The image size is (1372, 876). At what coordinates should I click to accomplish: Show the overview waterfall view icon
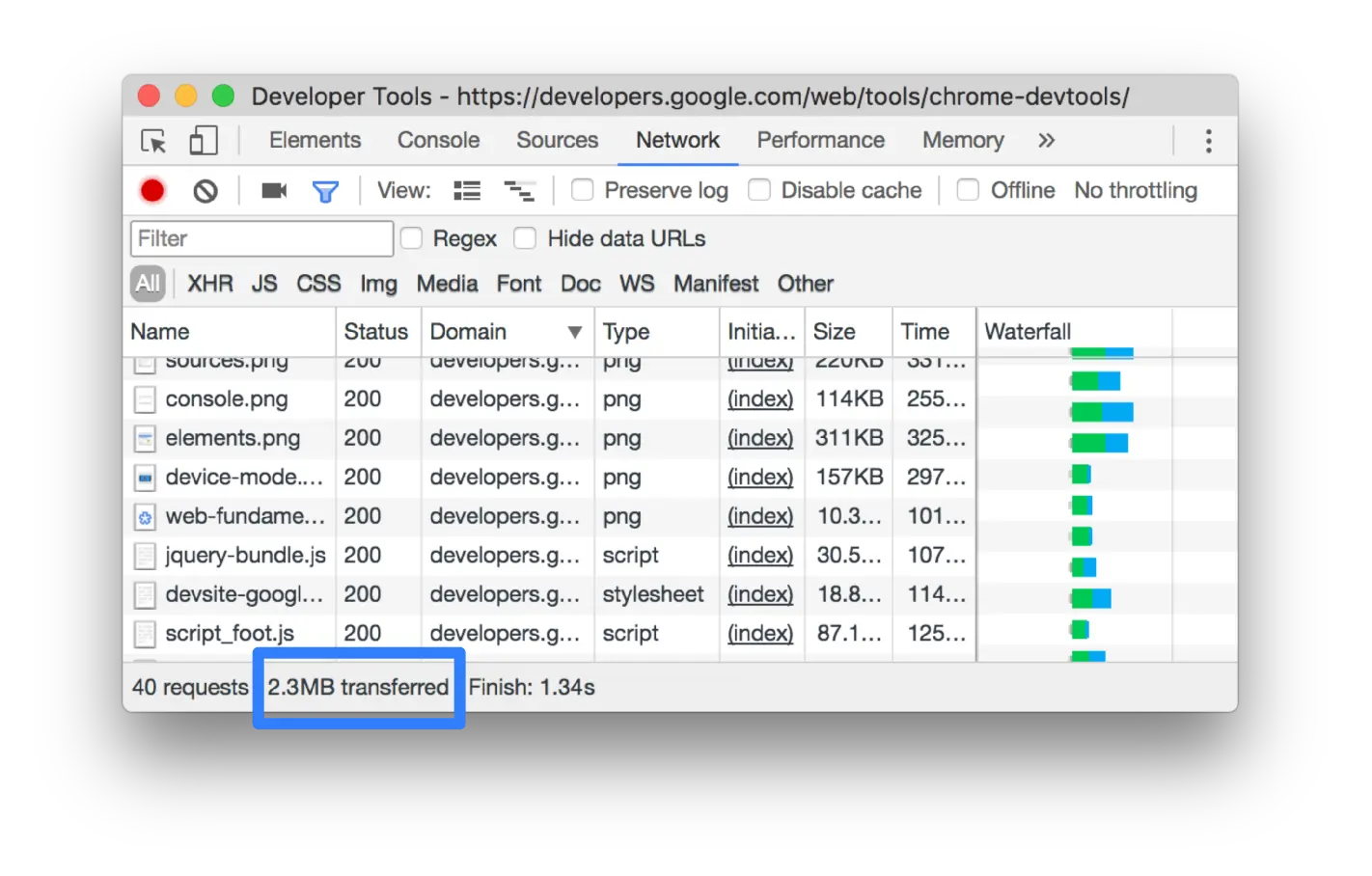[x=519, y=191]
